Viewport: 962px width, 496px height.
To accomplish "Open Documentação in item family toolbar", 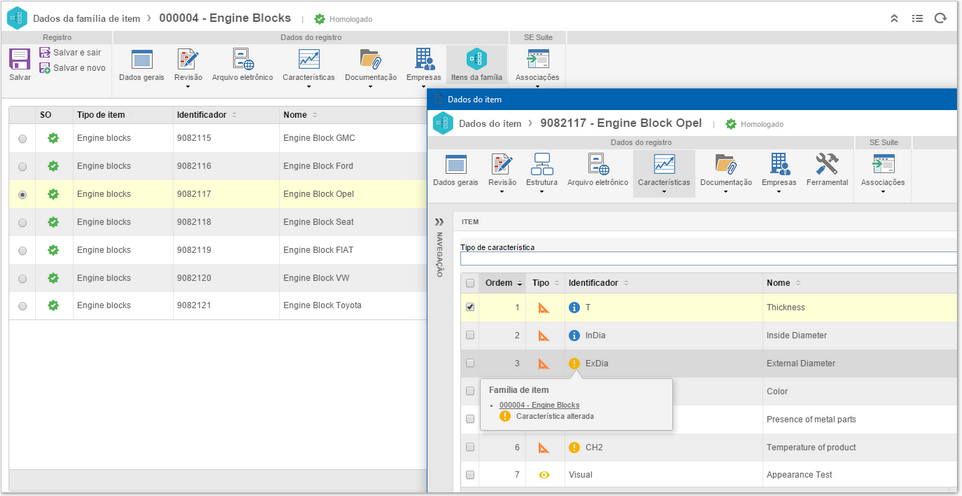I will pyautogui.click(x=371, y=65).
